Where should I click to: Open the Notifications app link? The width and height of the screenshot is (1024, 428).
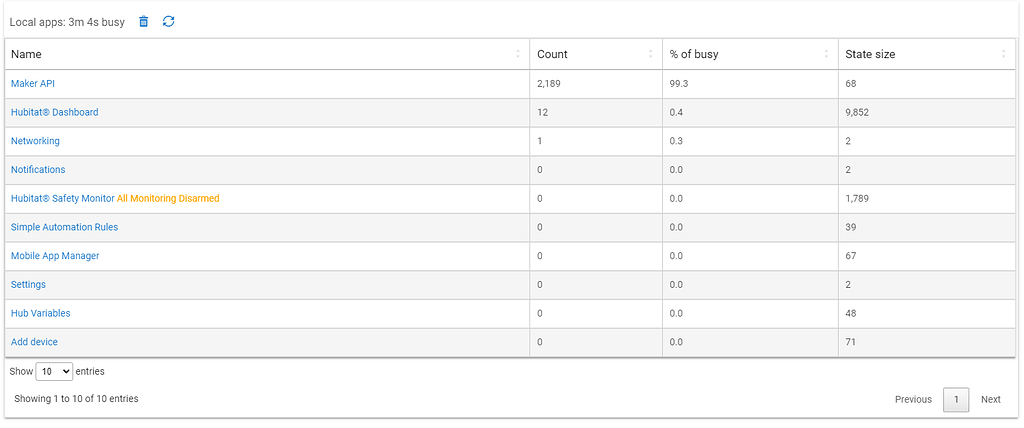(x=38, y=170)
